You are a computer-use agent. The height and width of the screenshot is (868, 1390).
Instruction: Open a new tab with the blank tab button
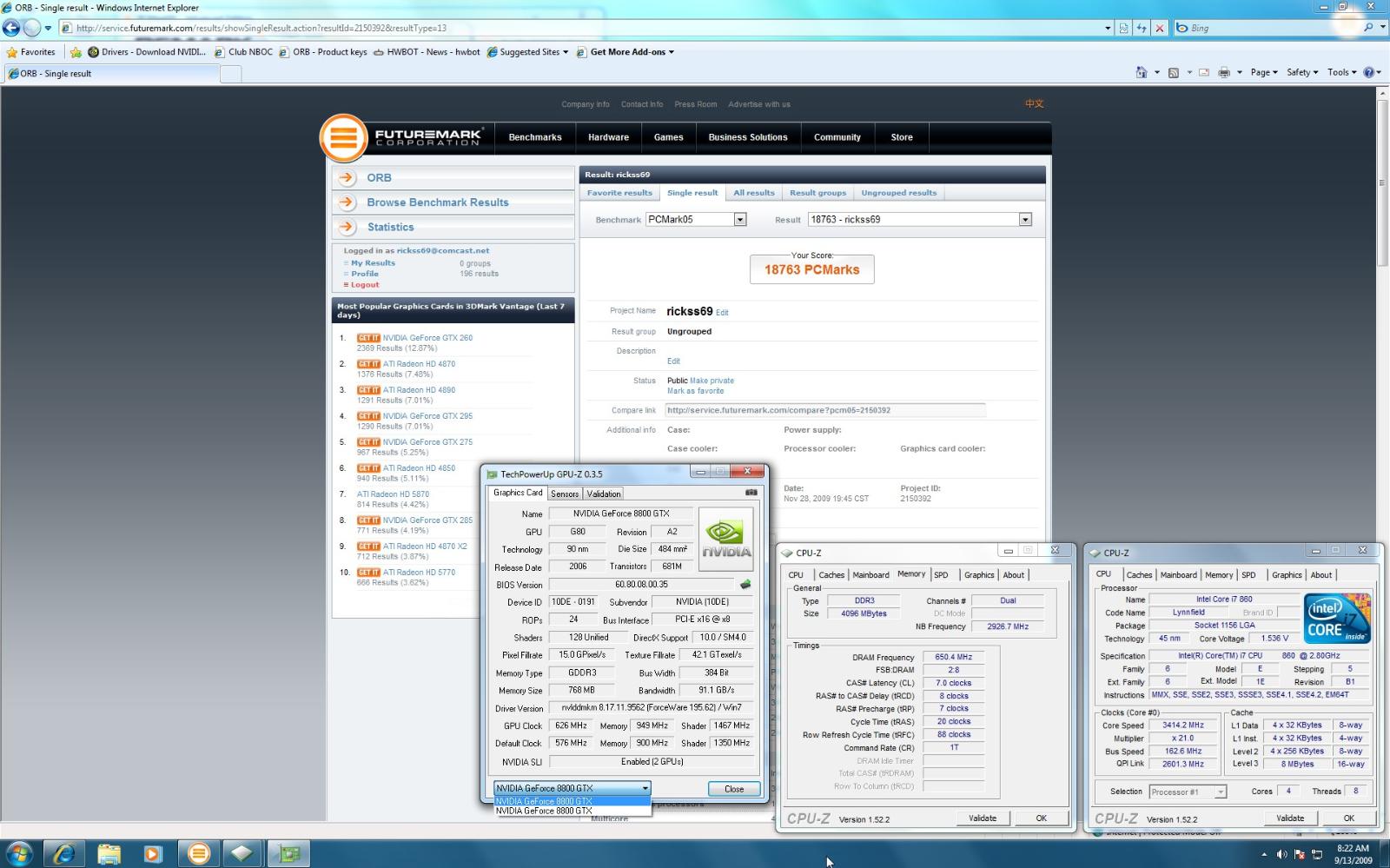click(230, 74)
